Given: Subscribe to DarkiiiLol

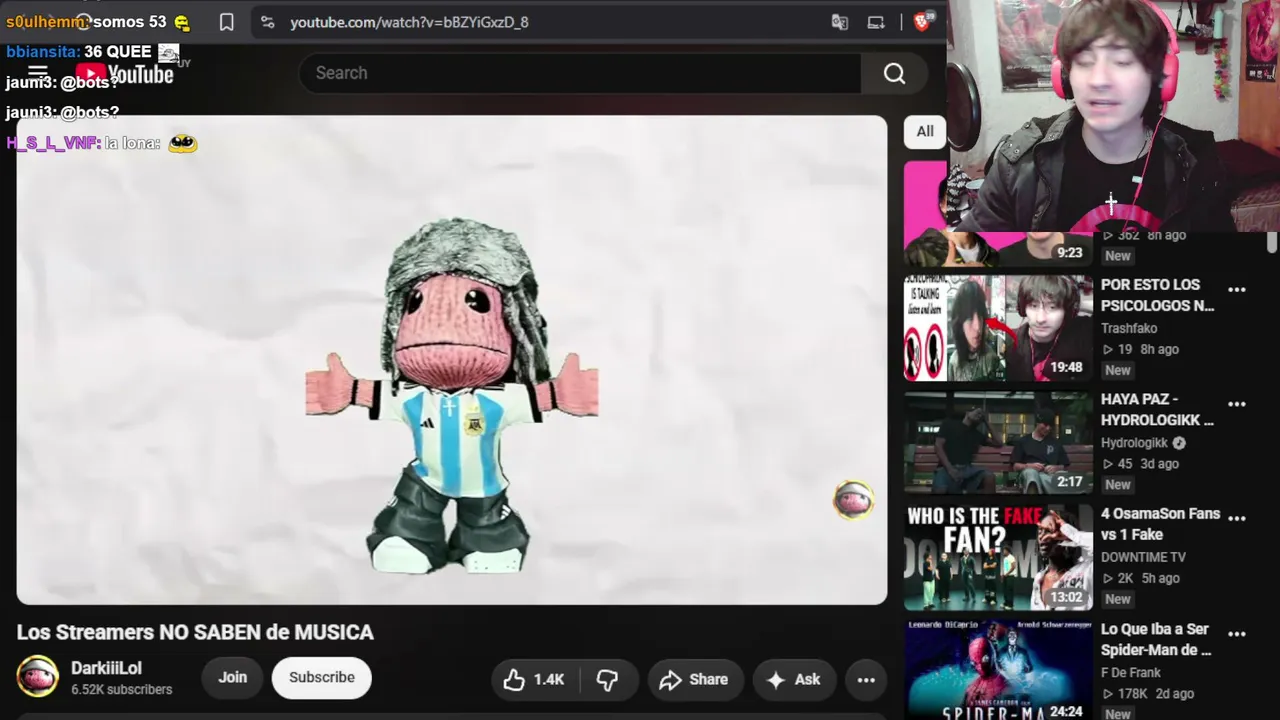Looking at the screenshot, I should click(x=322, y=677).
